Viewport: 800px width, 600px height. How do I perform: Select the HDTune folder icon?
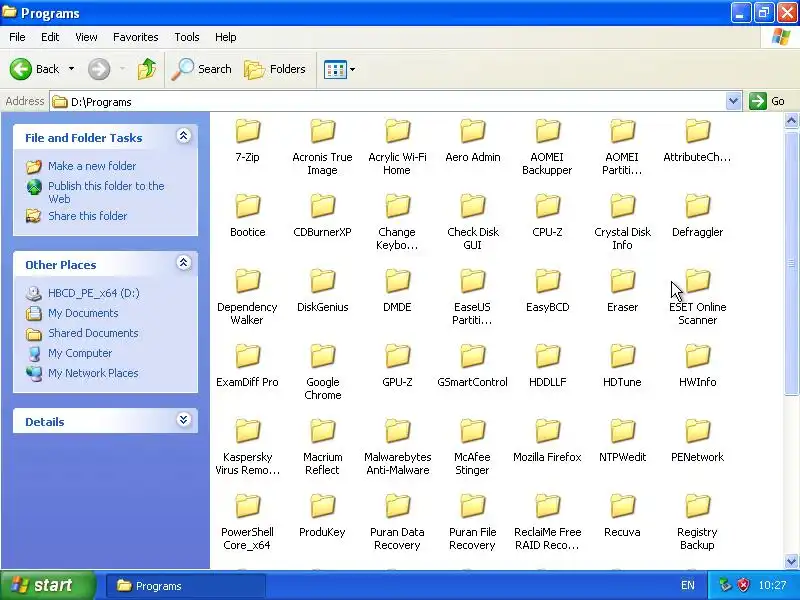click(x=622, y=356)
